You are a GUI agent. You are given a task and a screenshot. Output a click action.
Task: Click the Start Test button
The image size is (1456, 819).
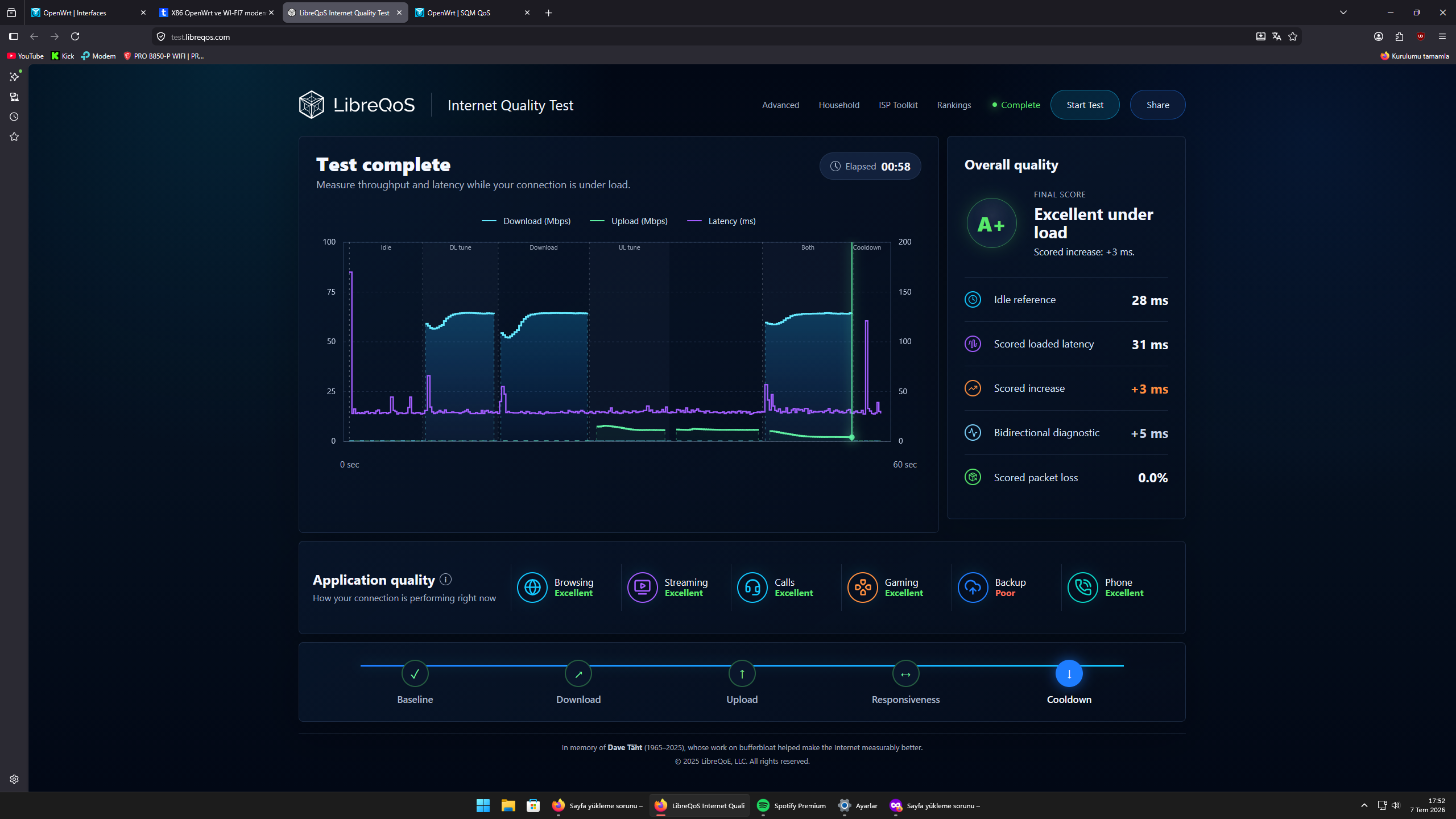pos(1085,105)
